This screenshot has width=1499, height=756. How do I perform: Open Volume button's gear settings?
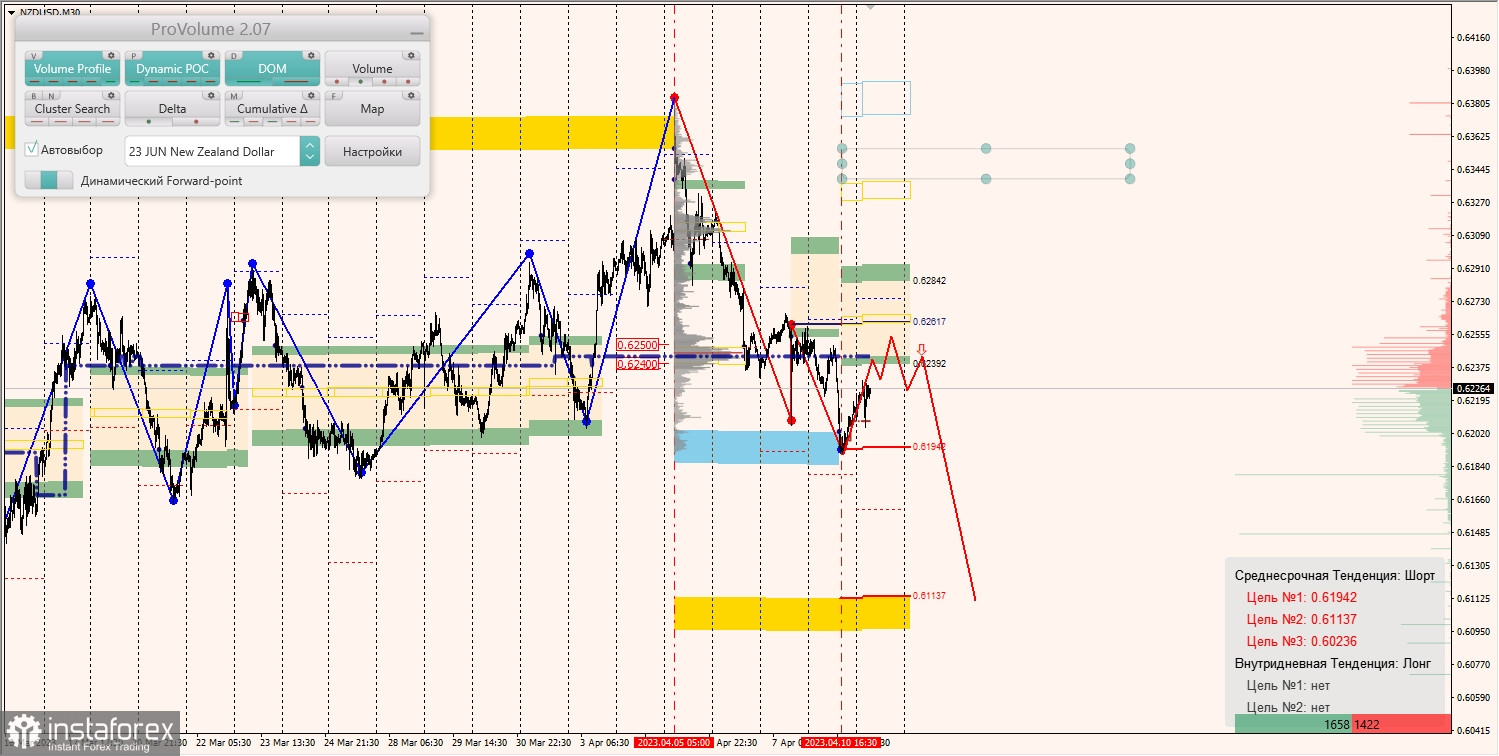coord(411,56)
